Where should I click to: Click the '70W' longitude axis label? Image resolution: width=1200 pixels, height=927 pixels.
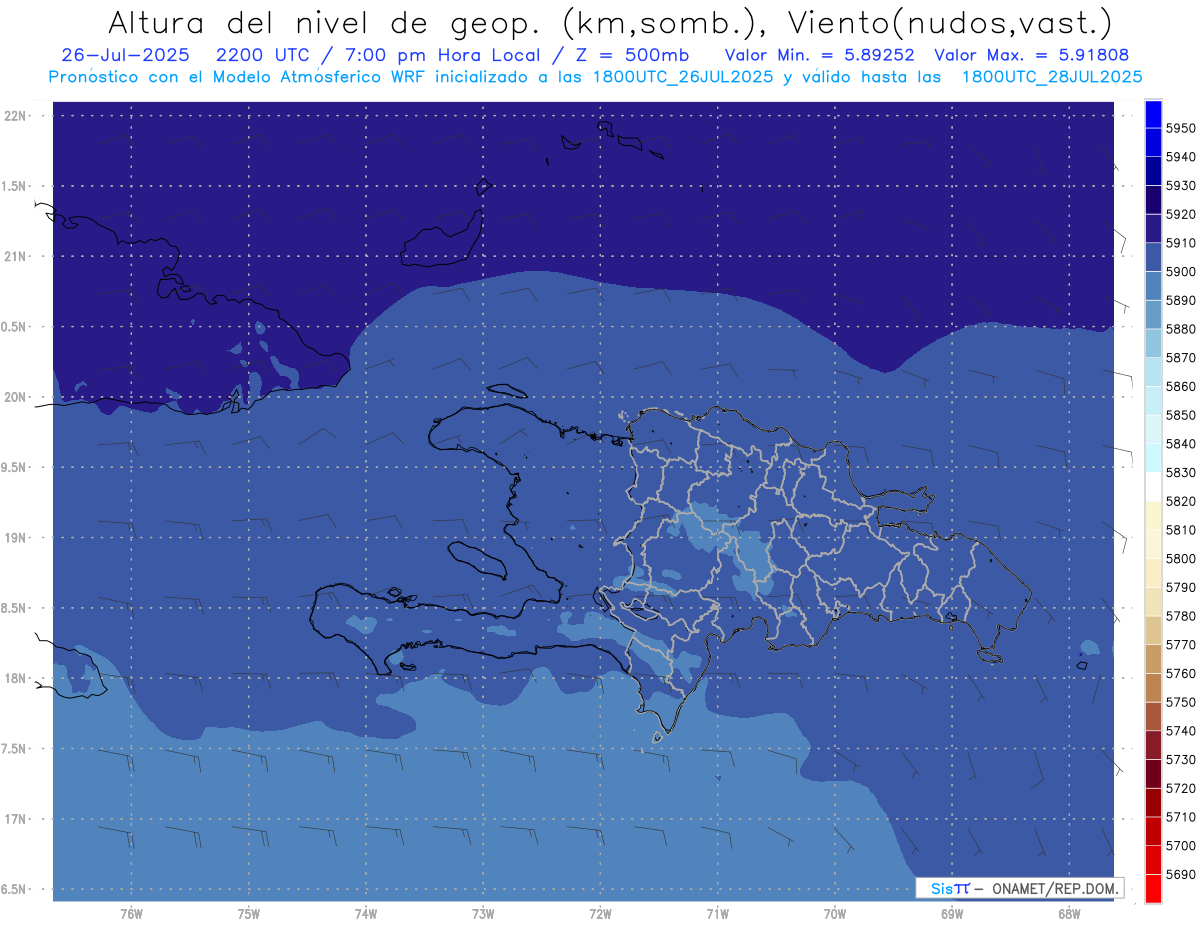[835, 914]
